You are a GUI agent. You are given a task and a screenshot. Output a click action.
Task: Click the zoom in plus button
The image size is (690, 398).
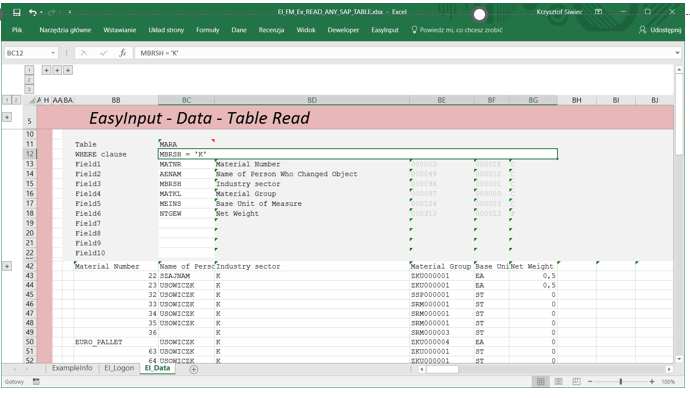(x=652, y=382)
